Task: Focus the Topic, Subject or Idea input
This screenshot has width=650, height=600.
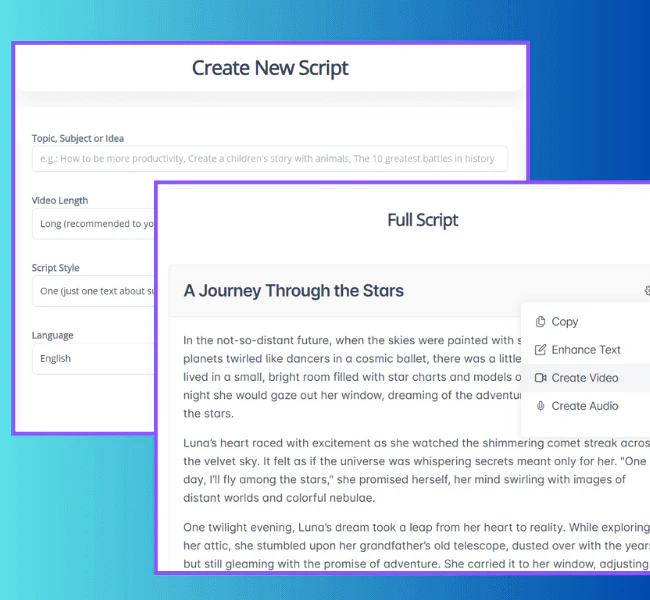Action: [269, 159]
